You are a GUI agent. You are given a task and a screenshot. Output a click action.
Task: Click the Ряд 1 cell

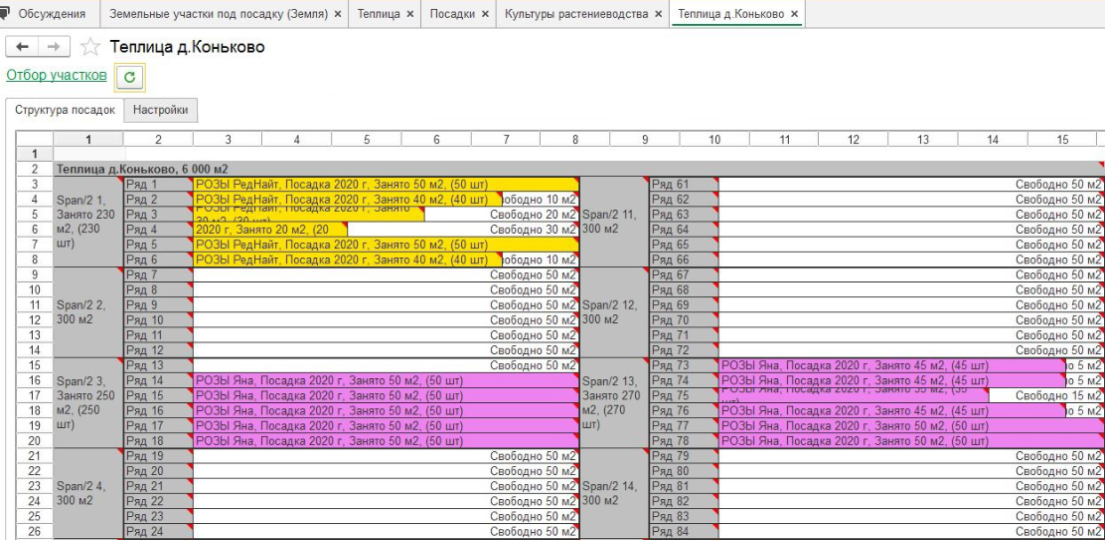point(158,184)
